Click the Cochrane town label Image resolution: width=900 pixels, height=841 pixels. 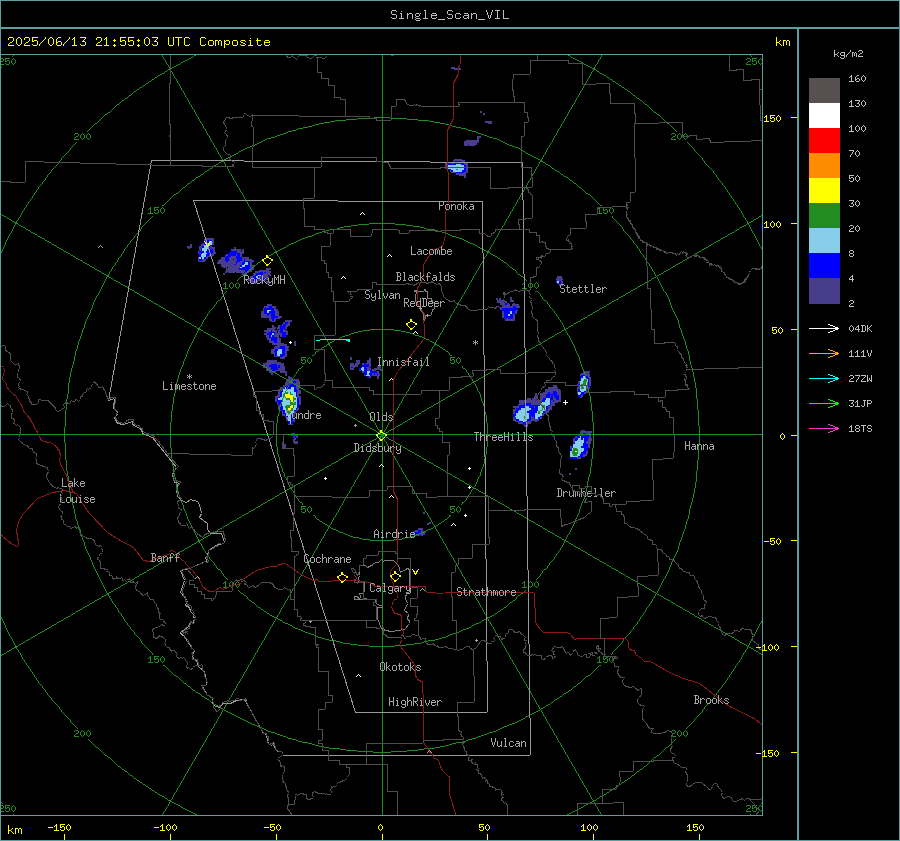pos(327,559)
